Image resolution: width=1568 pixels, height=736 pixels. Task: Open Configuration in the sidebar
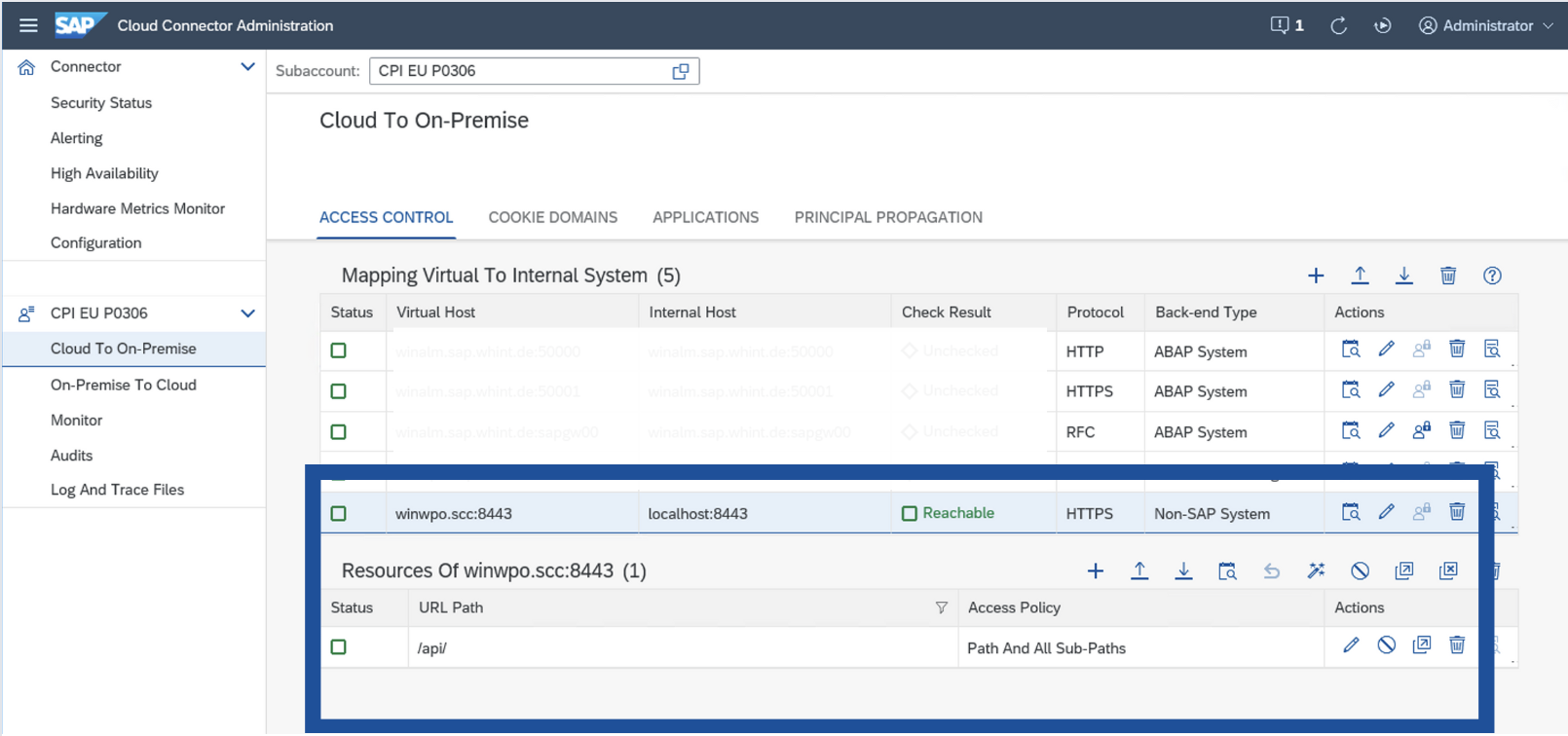point(95,243)
